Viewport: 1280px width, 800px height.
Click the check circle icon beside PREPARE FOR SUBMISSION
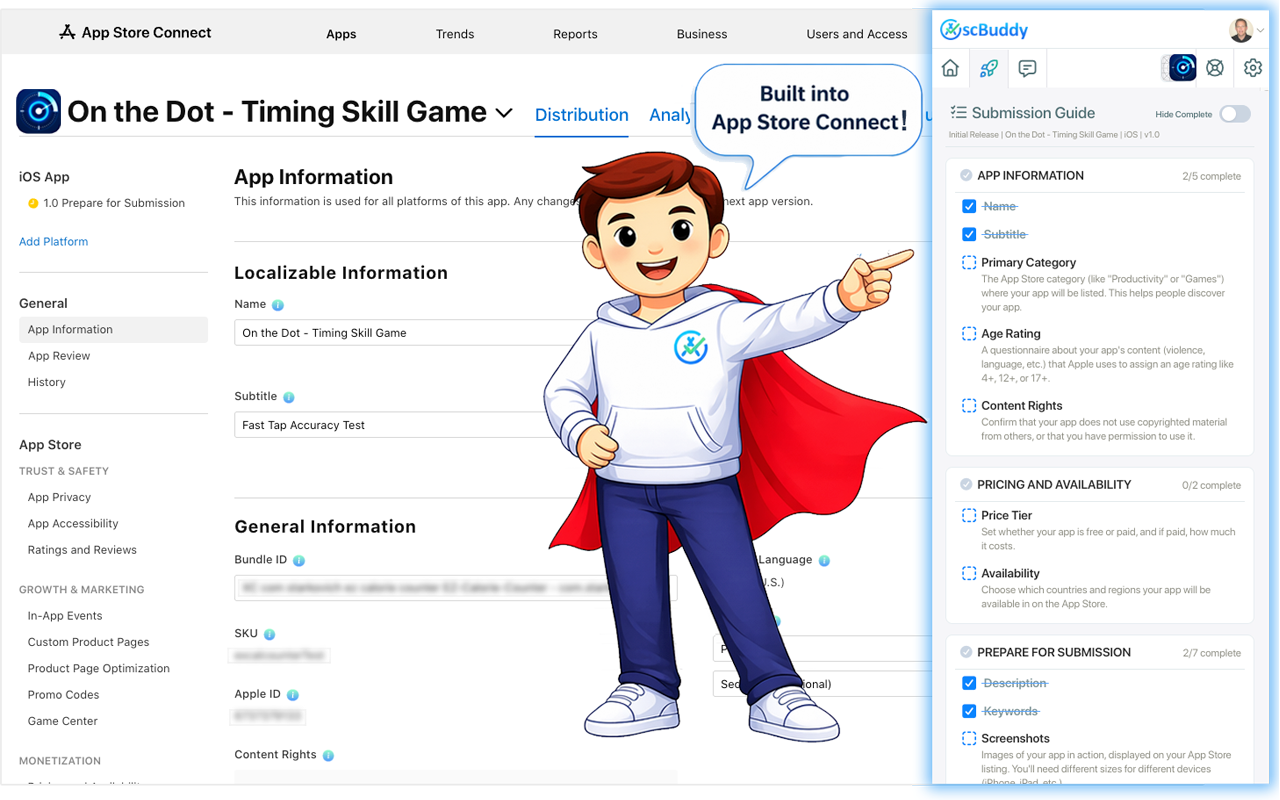point(966,653)
